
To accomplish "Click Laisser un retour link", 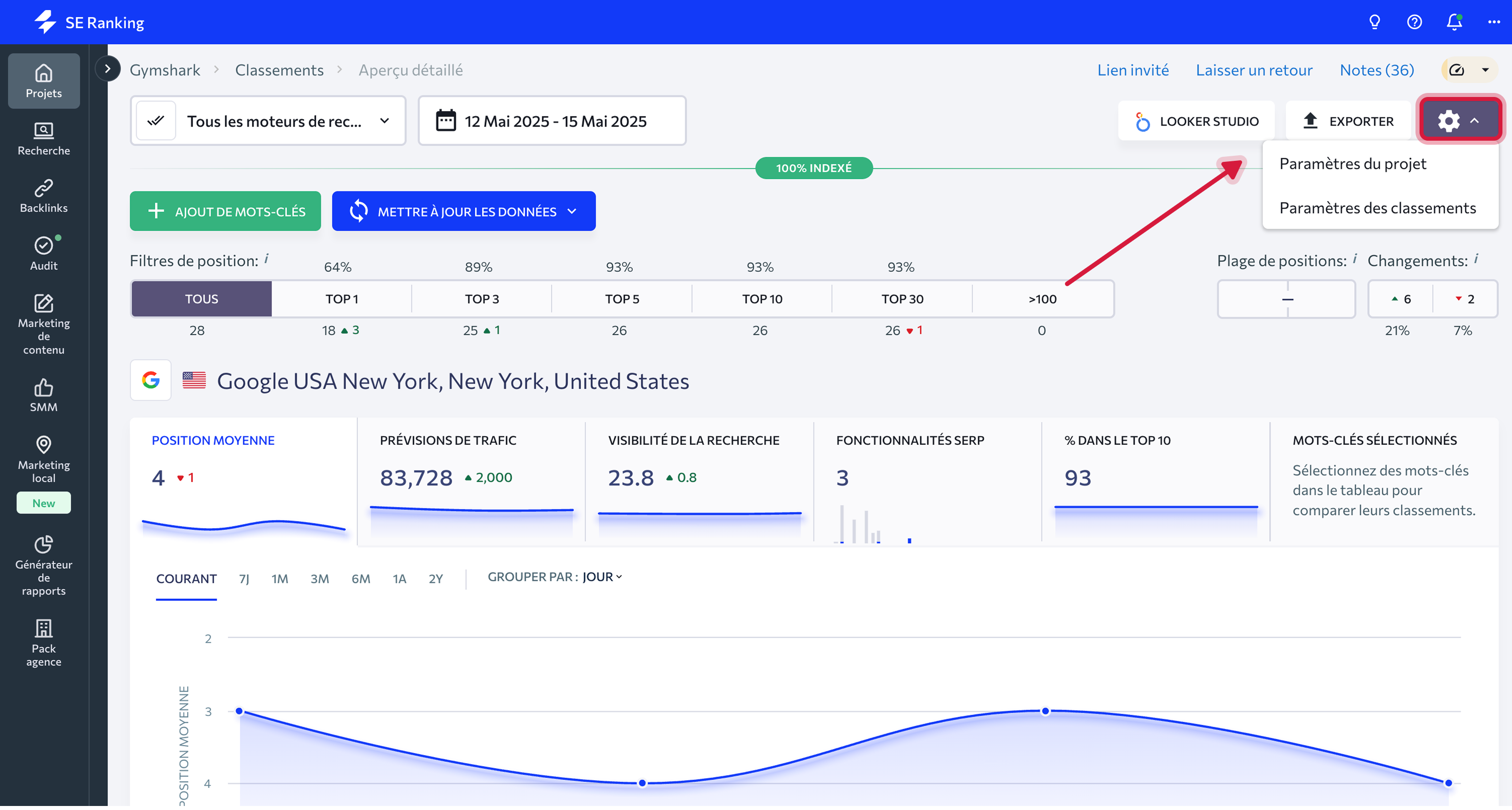I will [1254, 70].
